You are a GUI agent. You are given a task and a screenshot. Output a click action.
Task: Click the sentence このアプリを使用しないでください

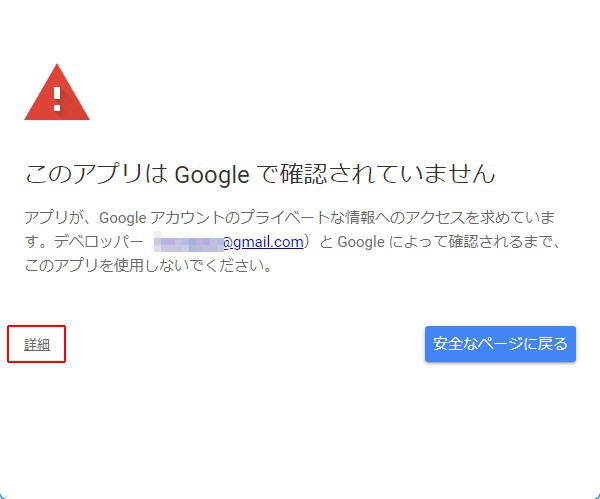(149, 267)
